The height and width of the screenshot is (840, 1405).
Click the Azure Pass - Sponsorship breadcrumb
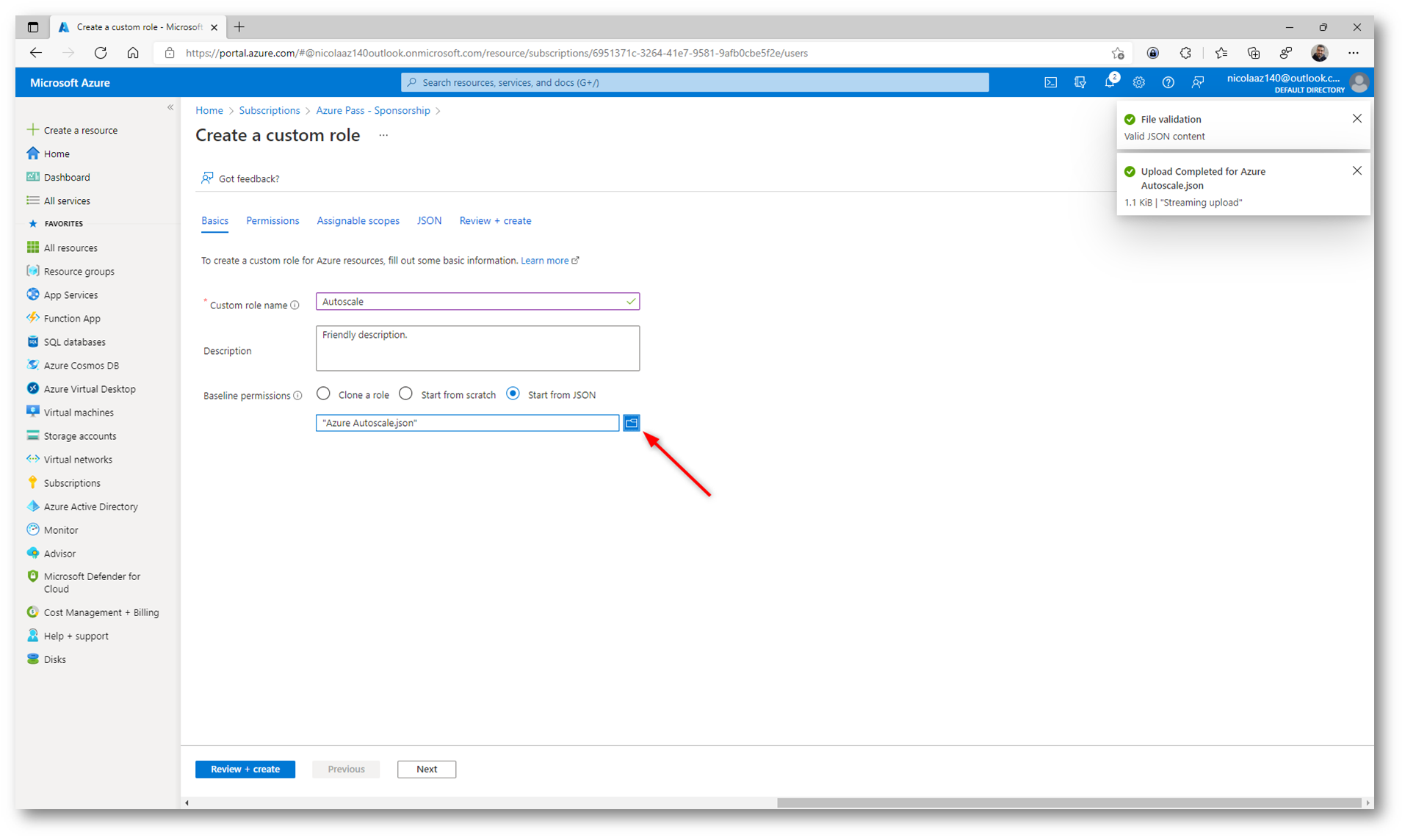click(373, 110)
